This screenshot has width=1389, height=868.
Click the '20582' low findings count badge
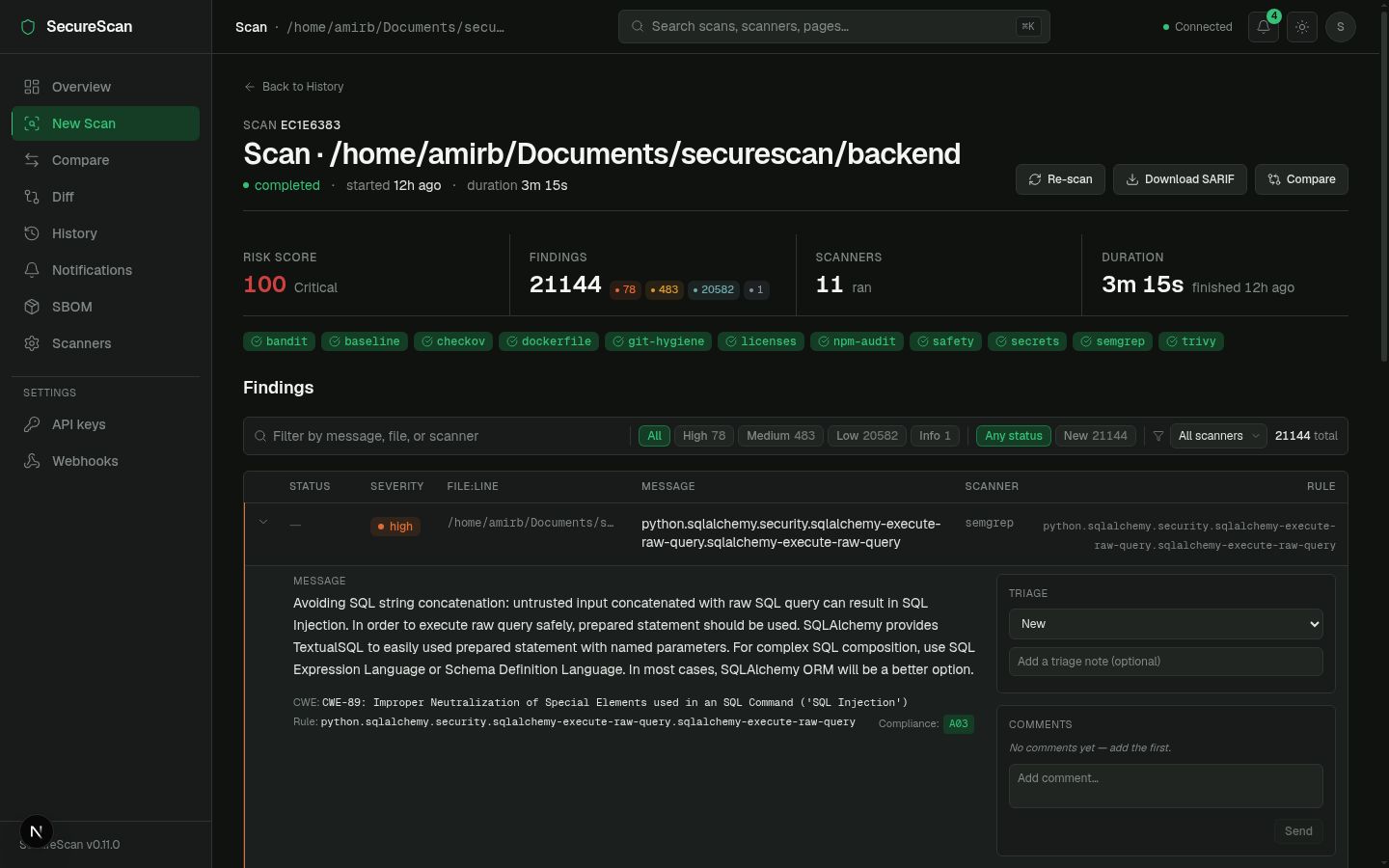[714, 289]
